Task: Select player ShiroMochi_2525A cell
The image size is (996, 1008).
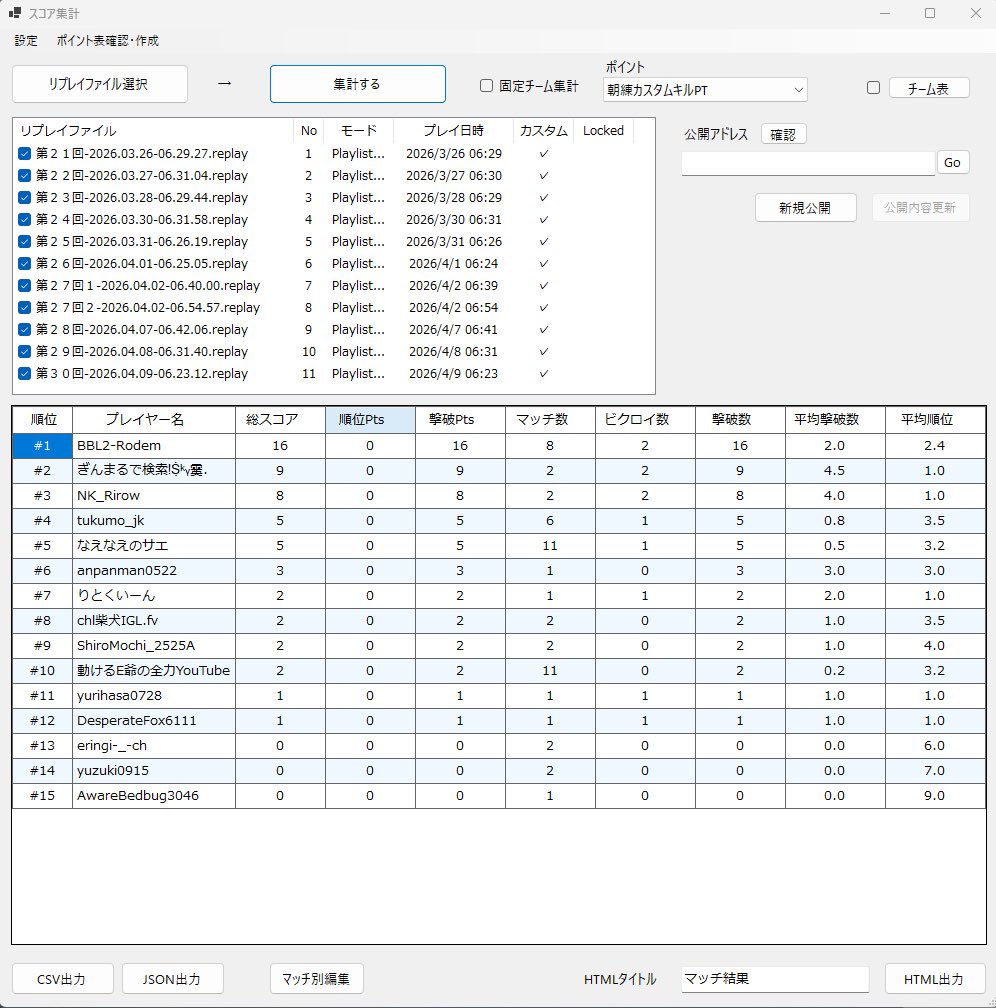Action: pos(154,645)
